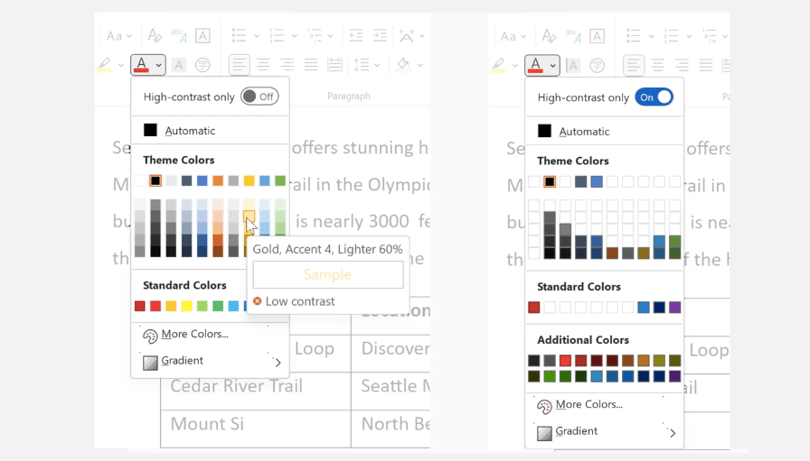Image resolution: width=810 pixels, height=461 pixels.
Task: Click the Decrease Indent icon in left ribbon
Action: (x=356, y=36)
